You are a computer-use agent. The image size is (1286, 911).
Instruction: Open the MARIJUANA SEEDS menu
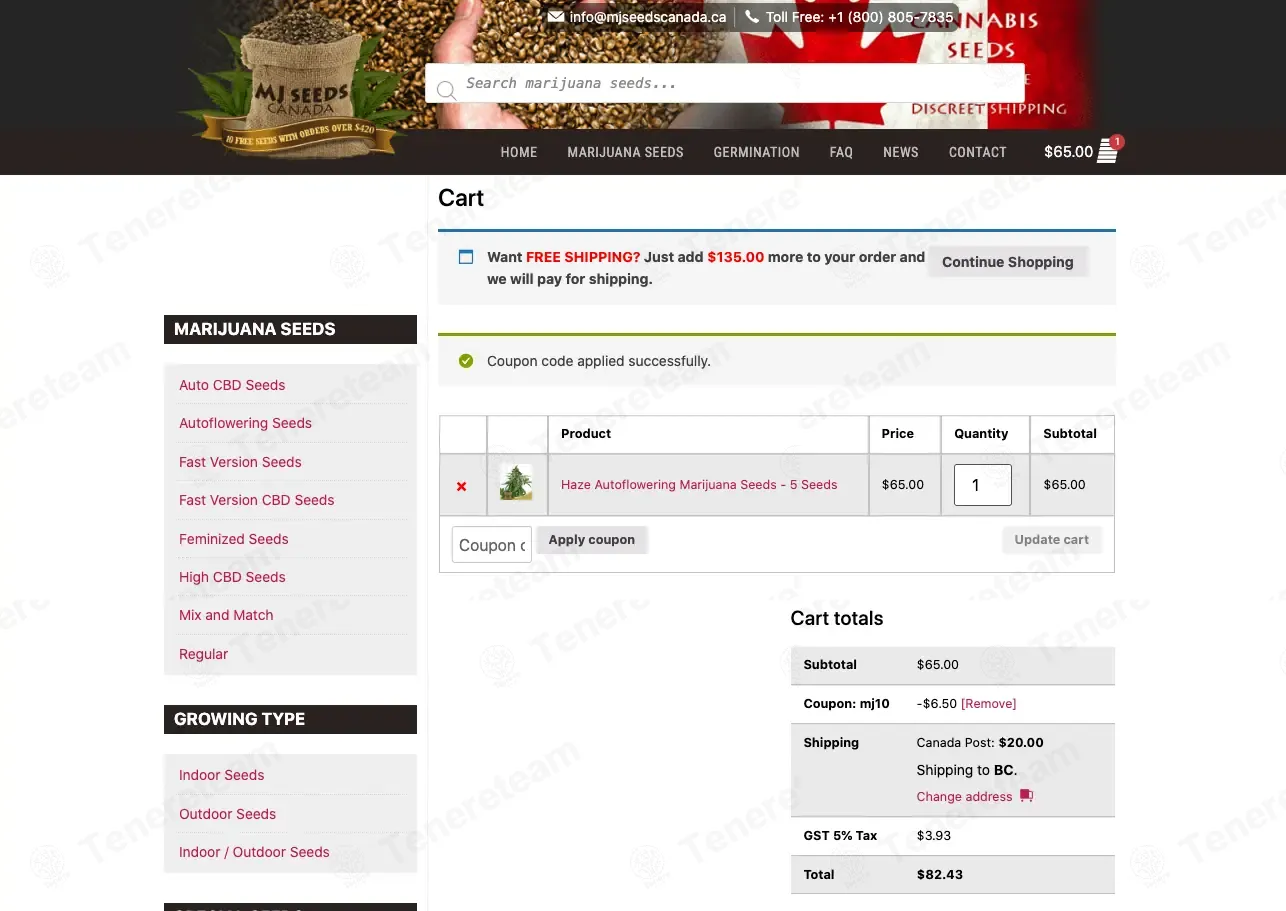pyautogui.click(x=625, y=152)
